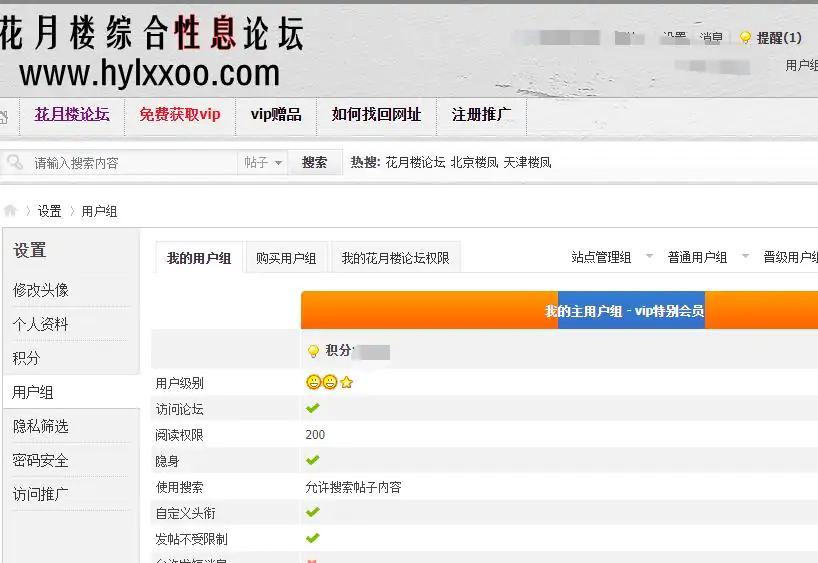The height and width of the screenshot is (563, 818).
Task: Open the 注册推广 nav item
Action: coord(482,114)
